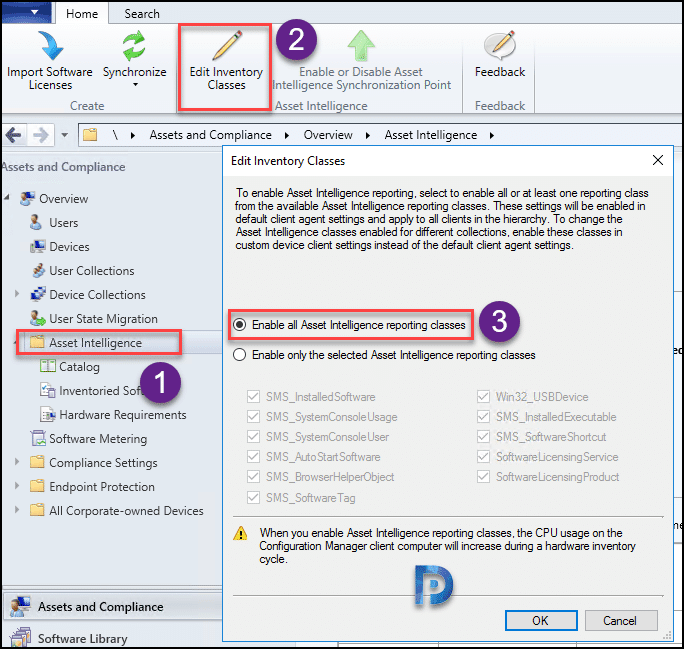This screenshot has width=684, height=649.
Task: Select the Inventoried Software icon
Action: tap(48, 390)
